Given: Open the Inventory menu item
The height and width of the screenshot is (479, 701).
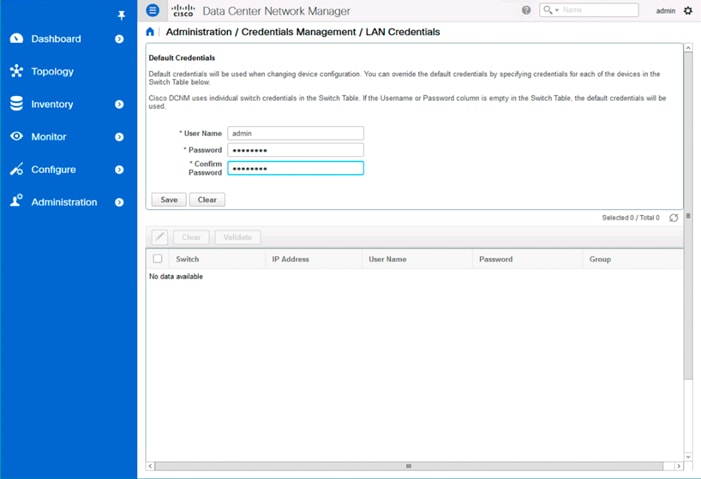Looking at the screenshot, I should pos(52,104).
